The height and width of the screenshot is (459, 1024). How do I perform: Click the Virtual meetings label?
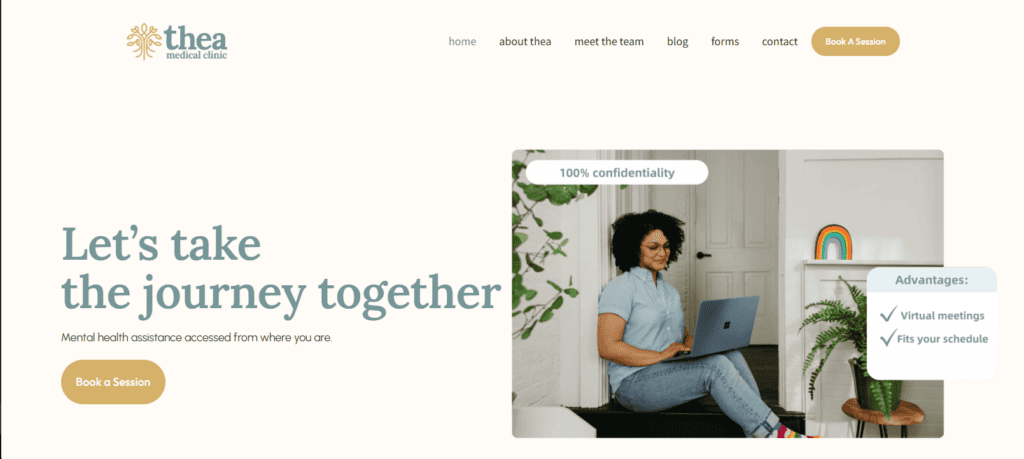tap(942, 316)
